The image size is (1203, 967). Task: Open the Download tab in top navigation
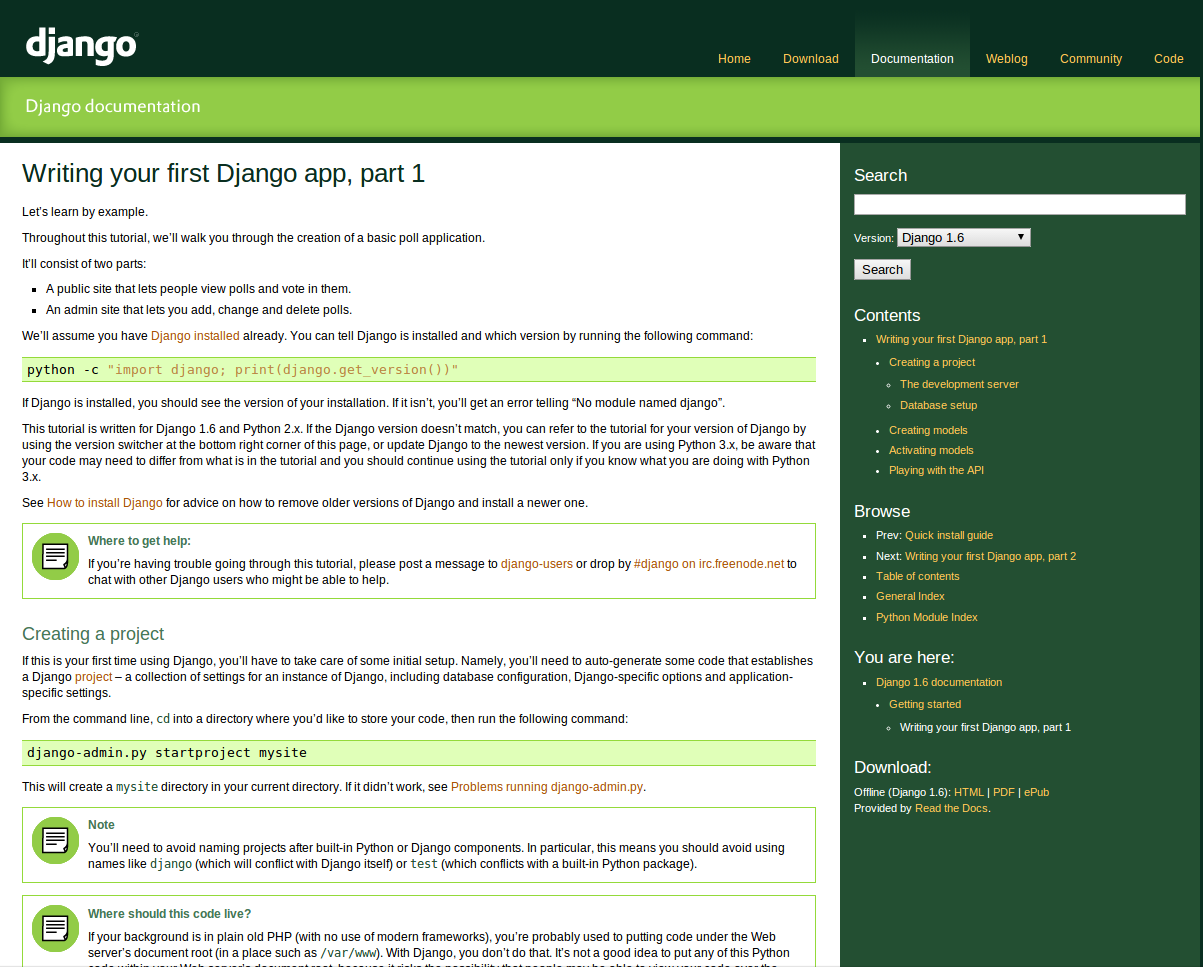coord(810,59)
